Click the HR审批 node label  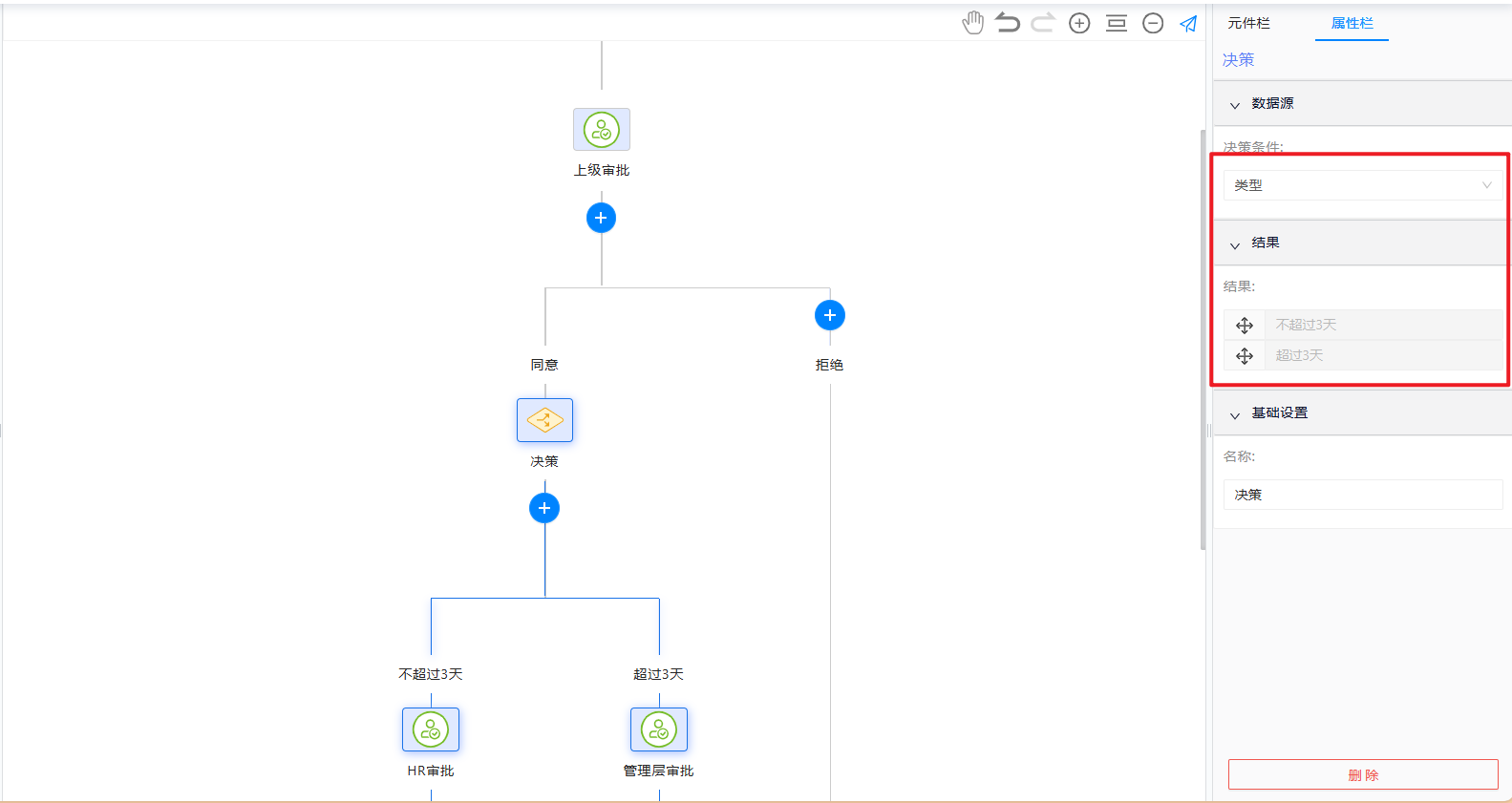click(431, 771)
